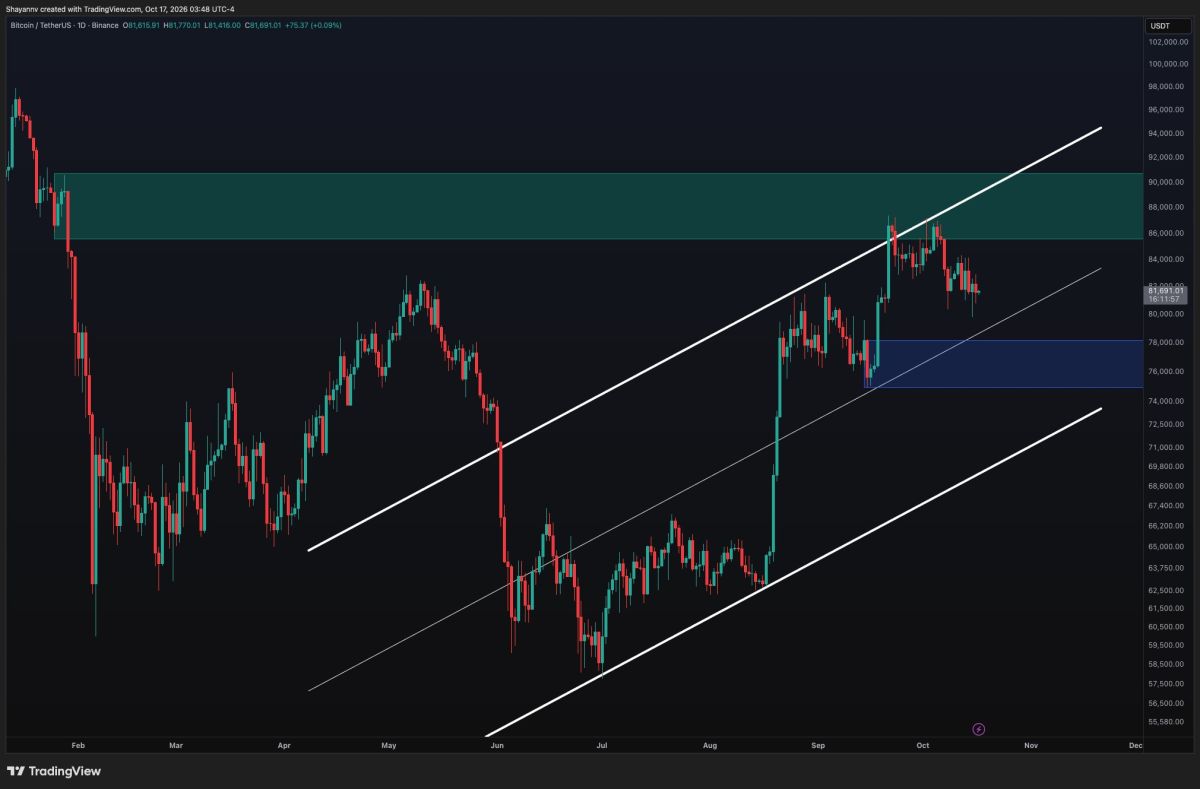Viewport: 1200px width, 789px height.
Task: Click the 72,500.00 price axis label
Action: (x=1167, y=425)
